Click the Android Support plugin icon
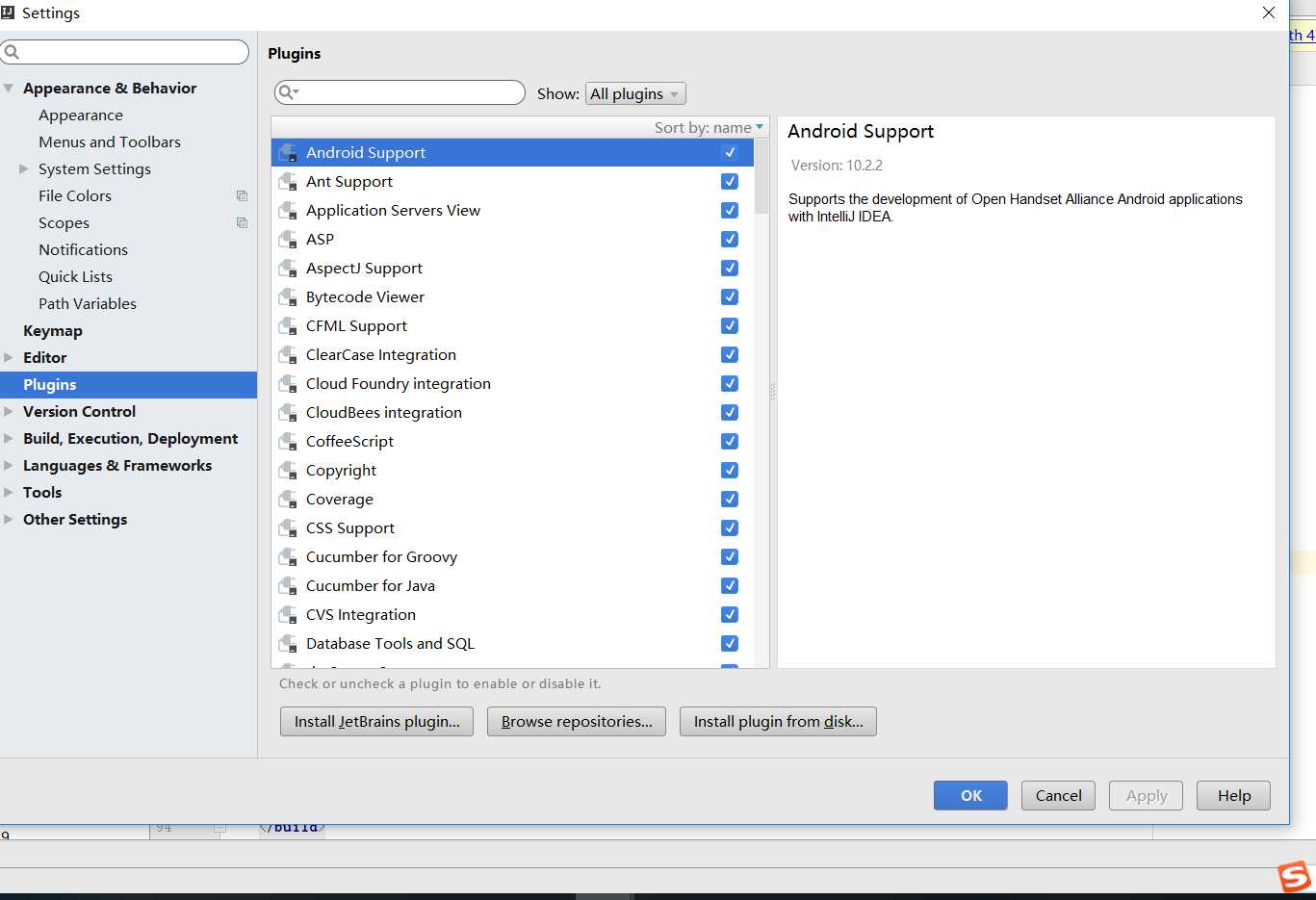This screenshot has width=1316, height=900. [x=288, y=152]
